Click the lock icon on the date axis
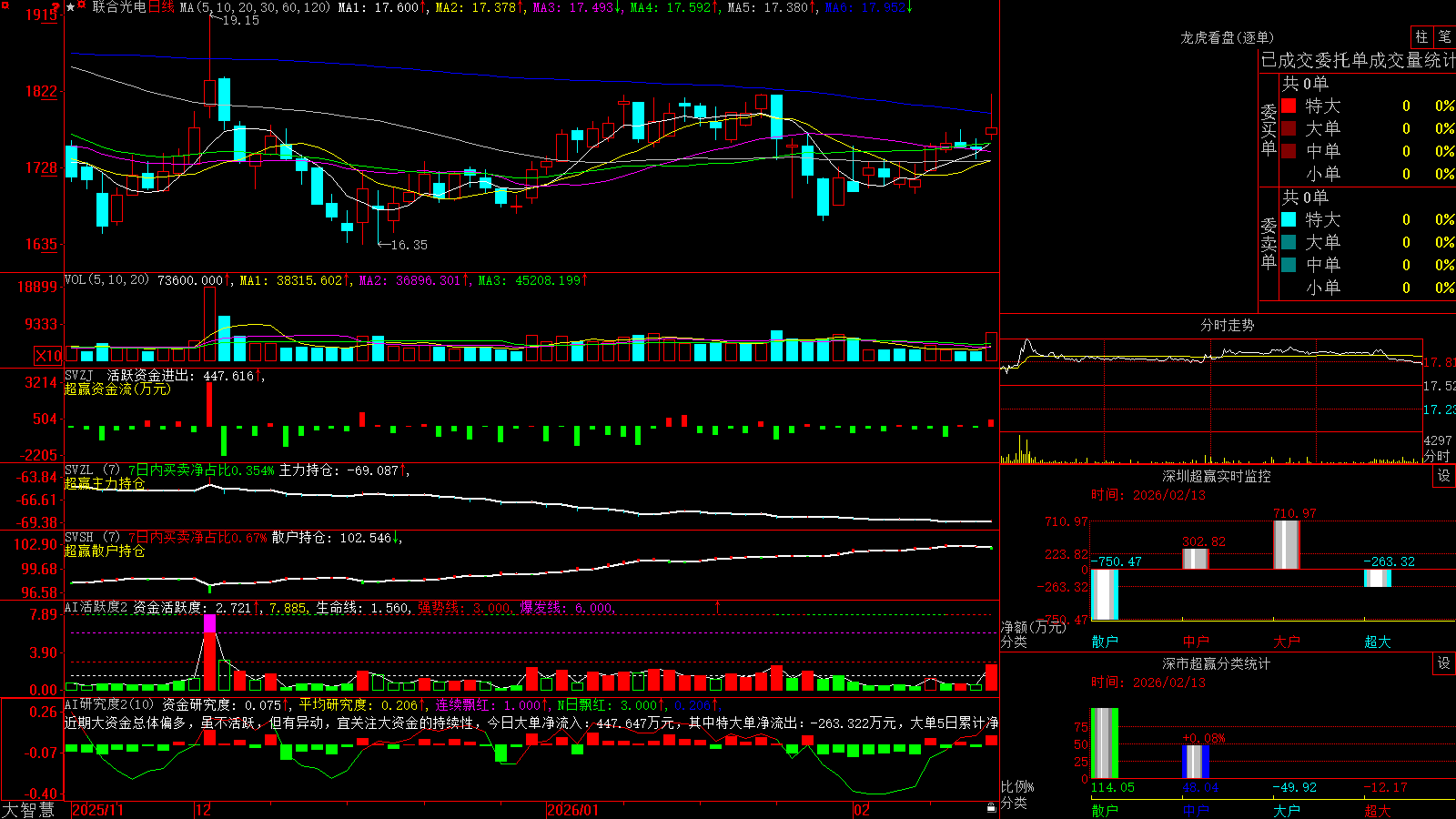This screenshot has width=1456, height=819. pyautogui.click(x=992, y=808)
